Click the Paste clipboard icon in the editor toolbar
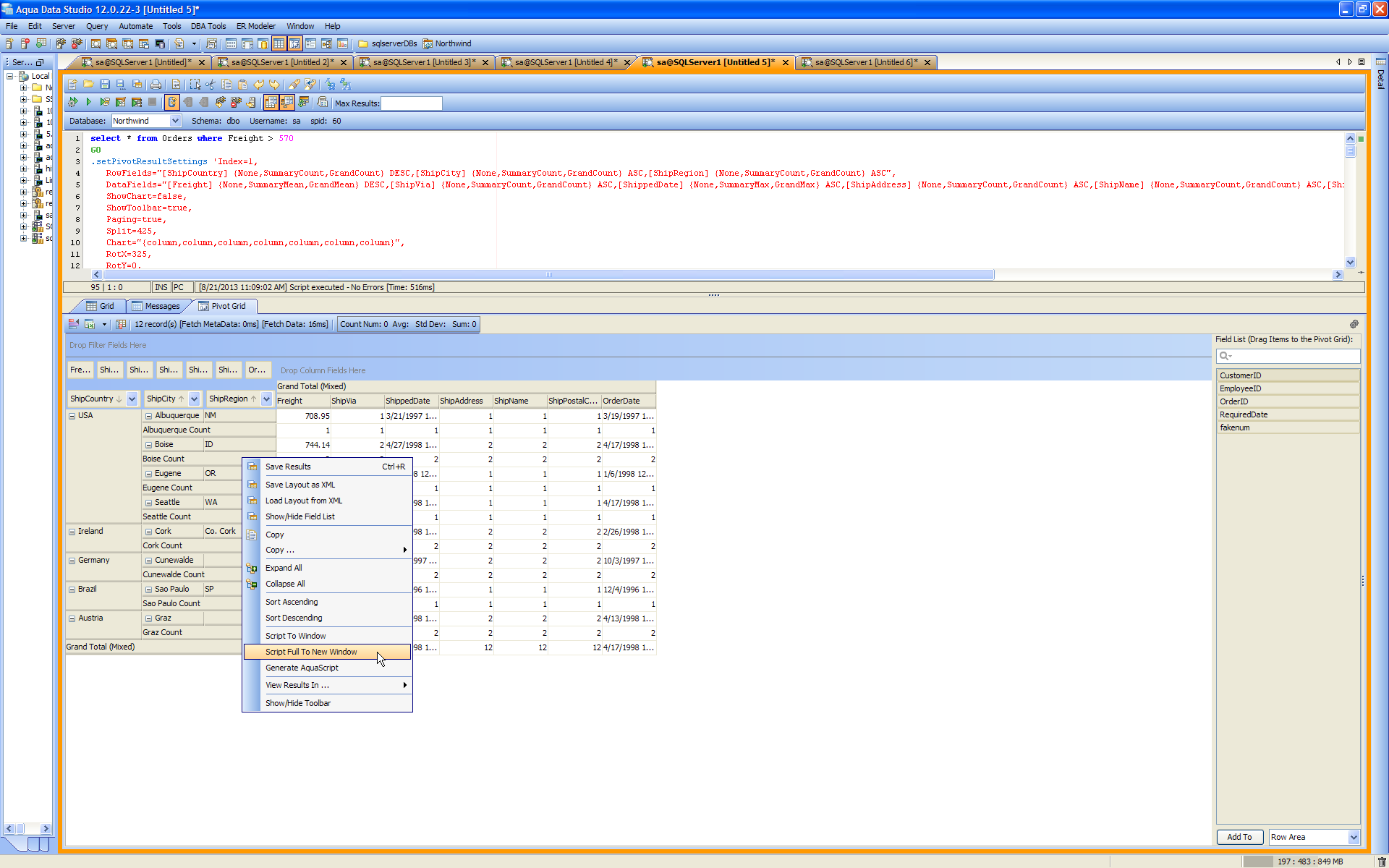 coord(243,85)
